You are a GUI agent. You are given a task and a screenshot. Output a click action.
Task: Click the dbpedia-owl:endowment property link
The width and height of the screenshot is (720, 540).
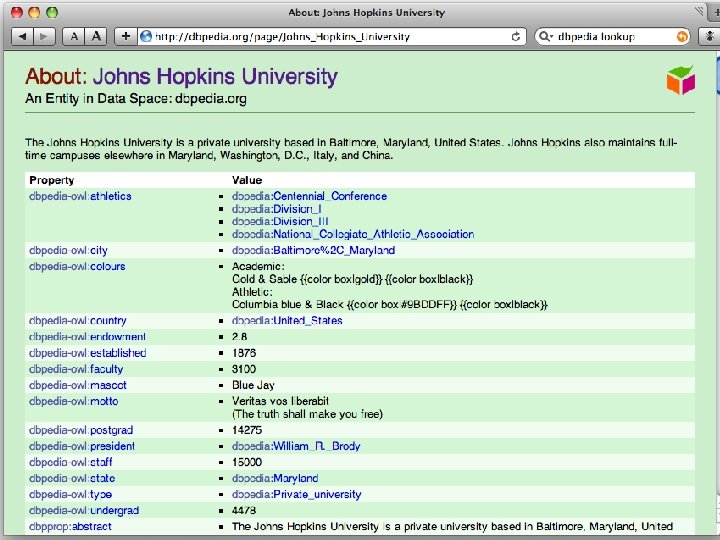(x=87, y=337)
